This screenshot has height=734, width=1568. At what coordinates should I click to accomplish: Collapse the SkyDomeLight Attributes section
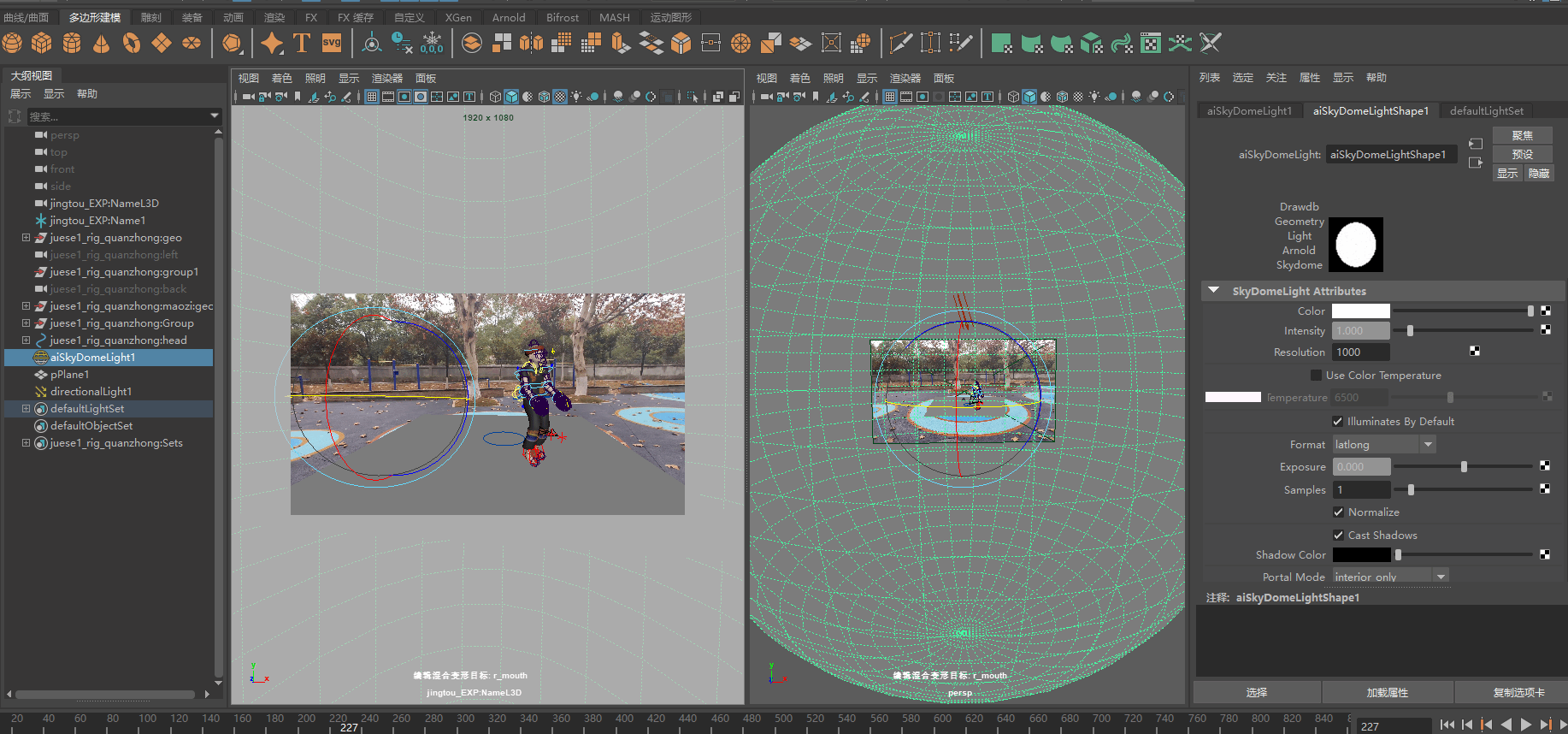click(1213, 291)
